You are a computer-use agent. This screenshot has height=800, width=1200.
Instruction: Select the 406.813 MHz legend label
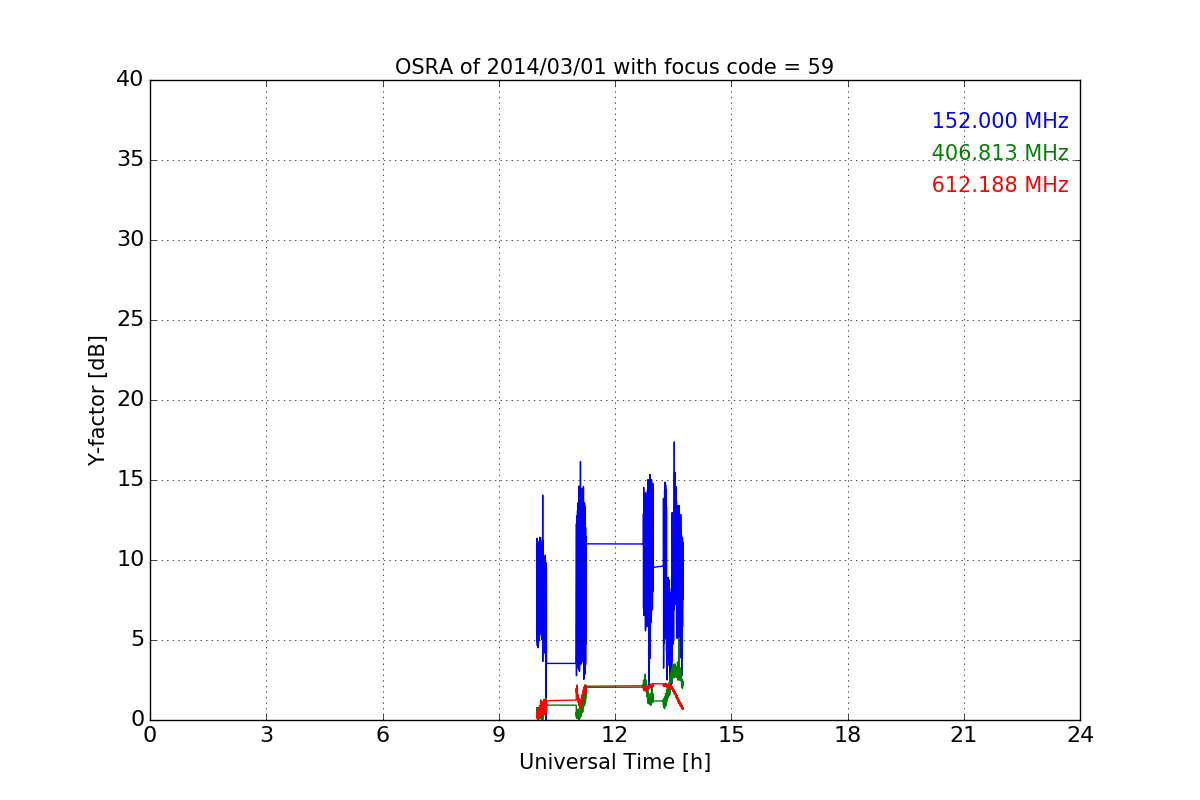tap(1000, 153)
